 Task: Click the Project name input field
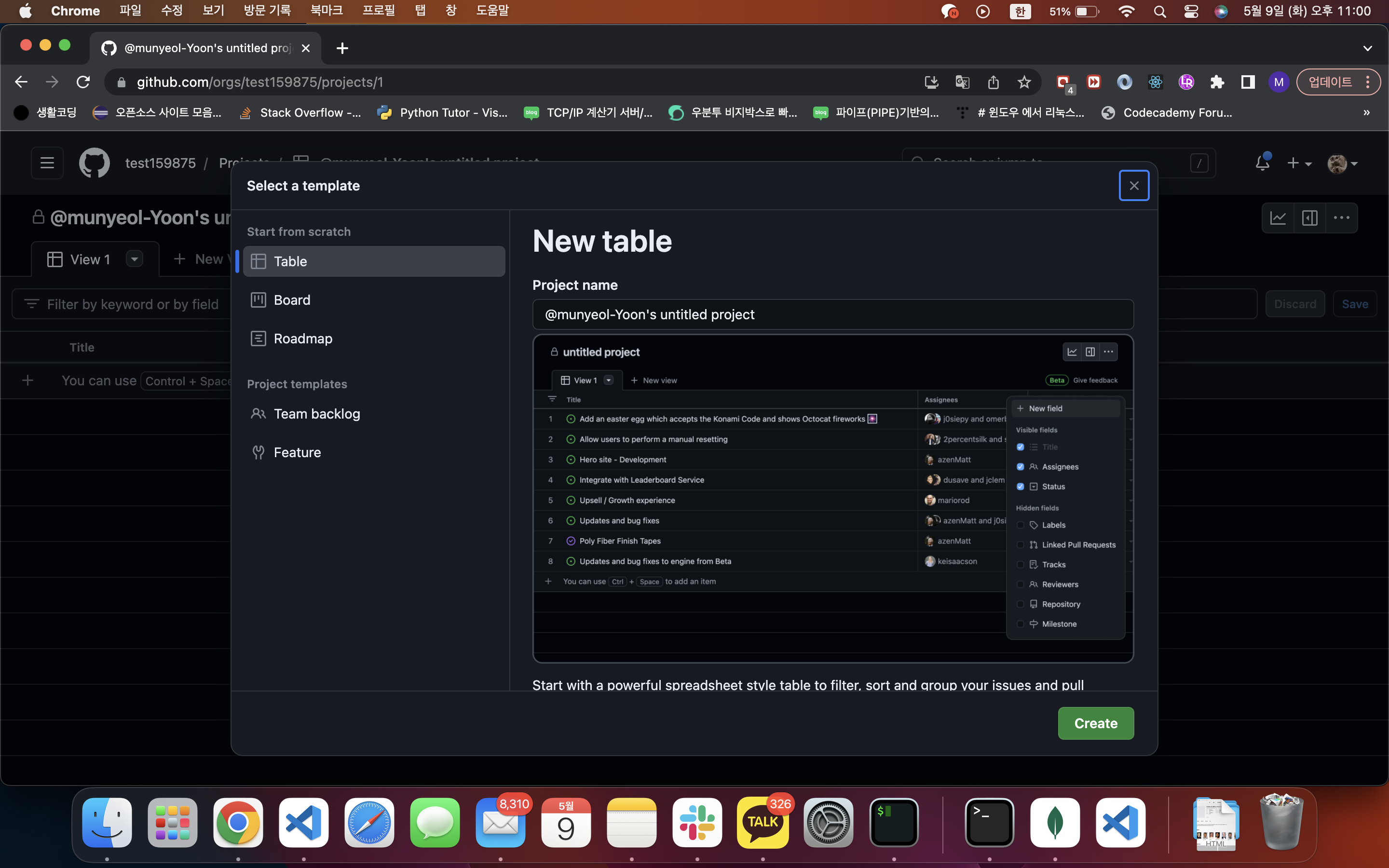[832, 314]
